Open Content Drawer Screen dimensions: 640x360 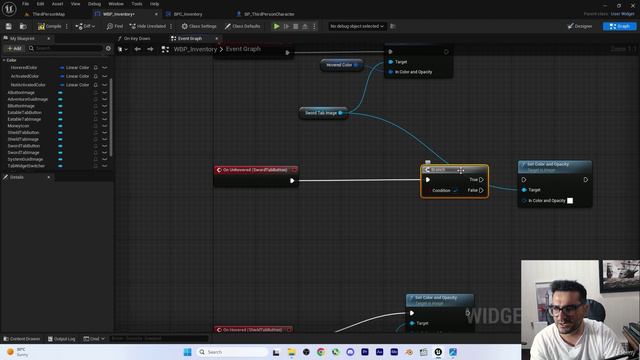(x=22, y=339)
